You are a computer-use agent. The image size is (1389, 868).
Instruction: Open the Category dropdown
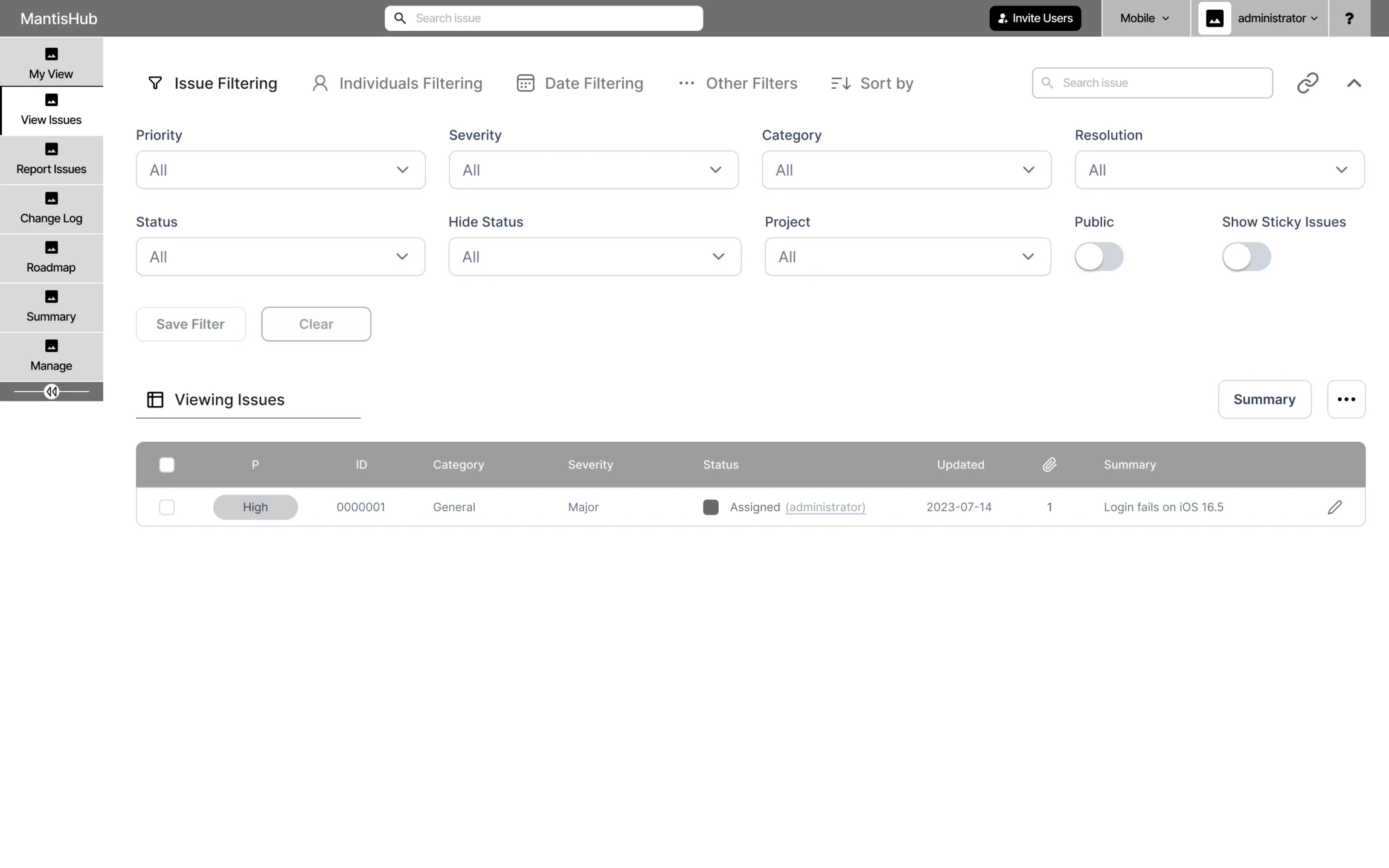(x=906, y=170)
